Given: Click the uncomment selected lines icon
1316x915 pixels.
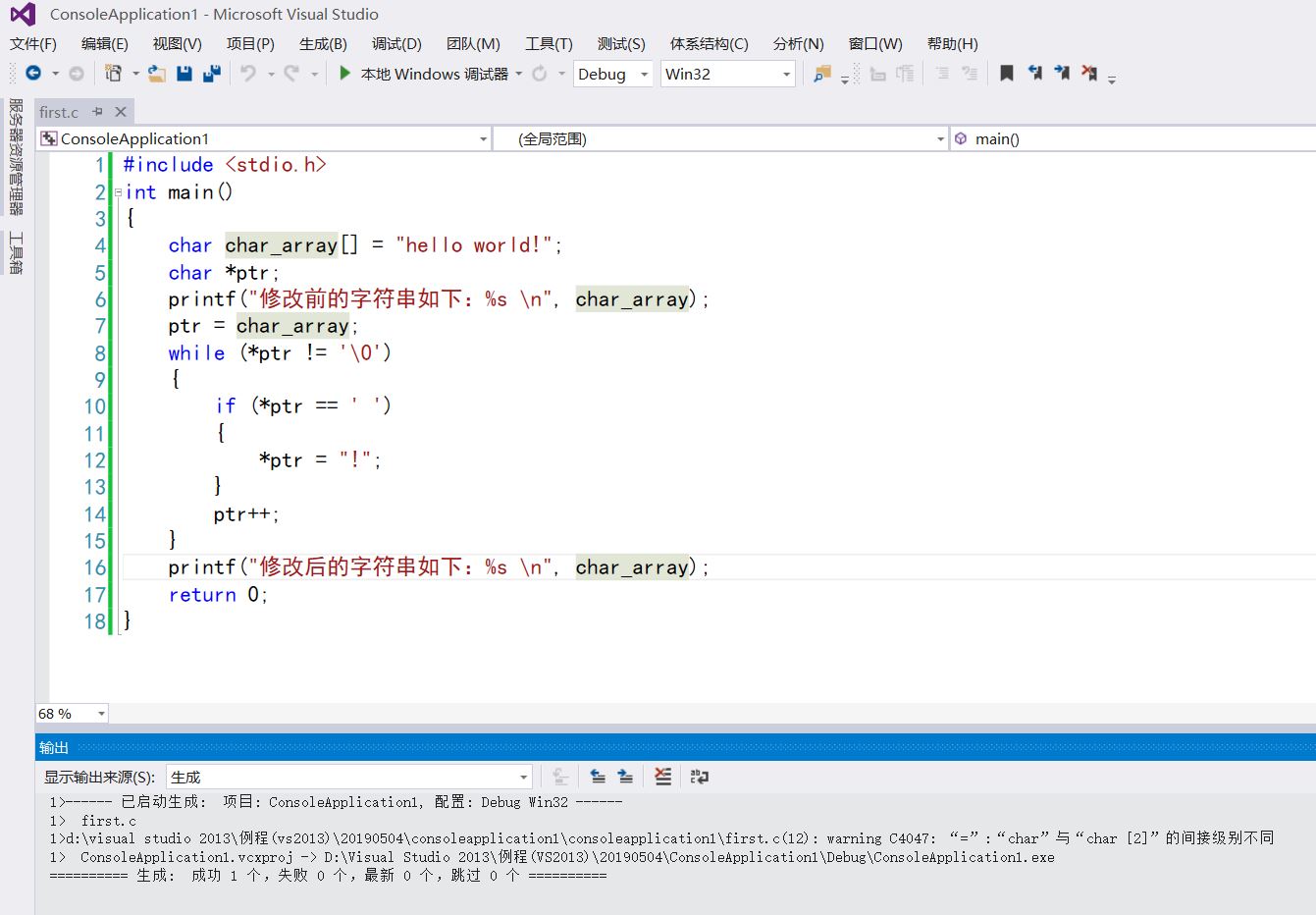Looking at the screenshot, I should [970, 74].
